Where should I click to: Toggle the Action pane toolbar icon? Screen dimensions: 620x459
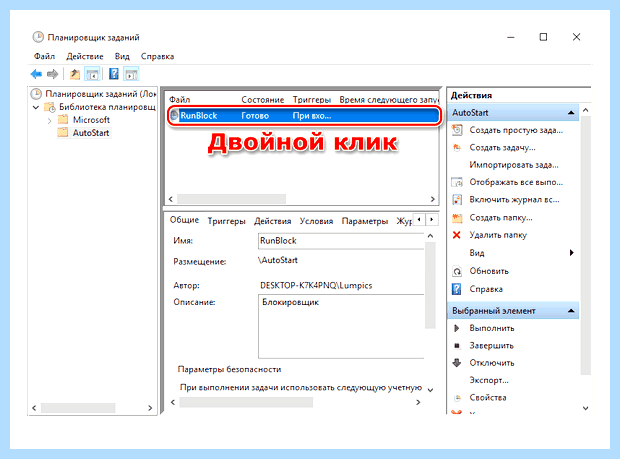tap(131, 74)
